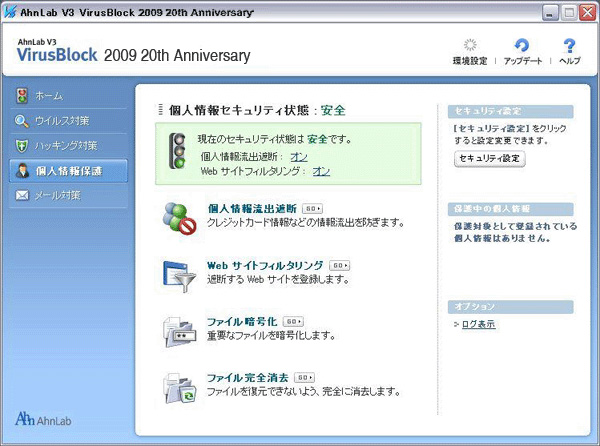Open ファイル暗号化 heading link

coord(242,321)
